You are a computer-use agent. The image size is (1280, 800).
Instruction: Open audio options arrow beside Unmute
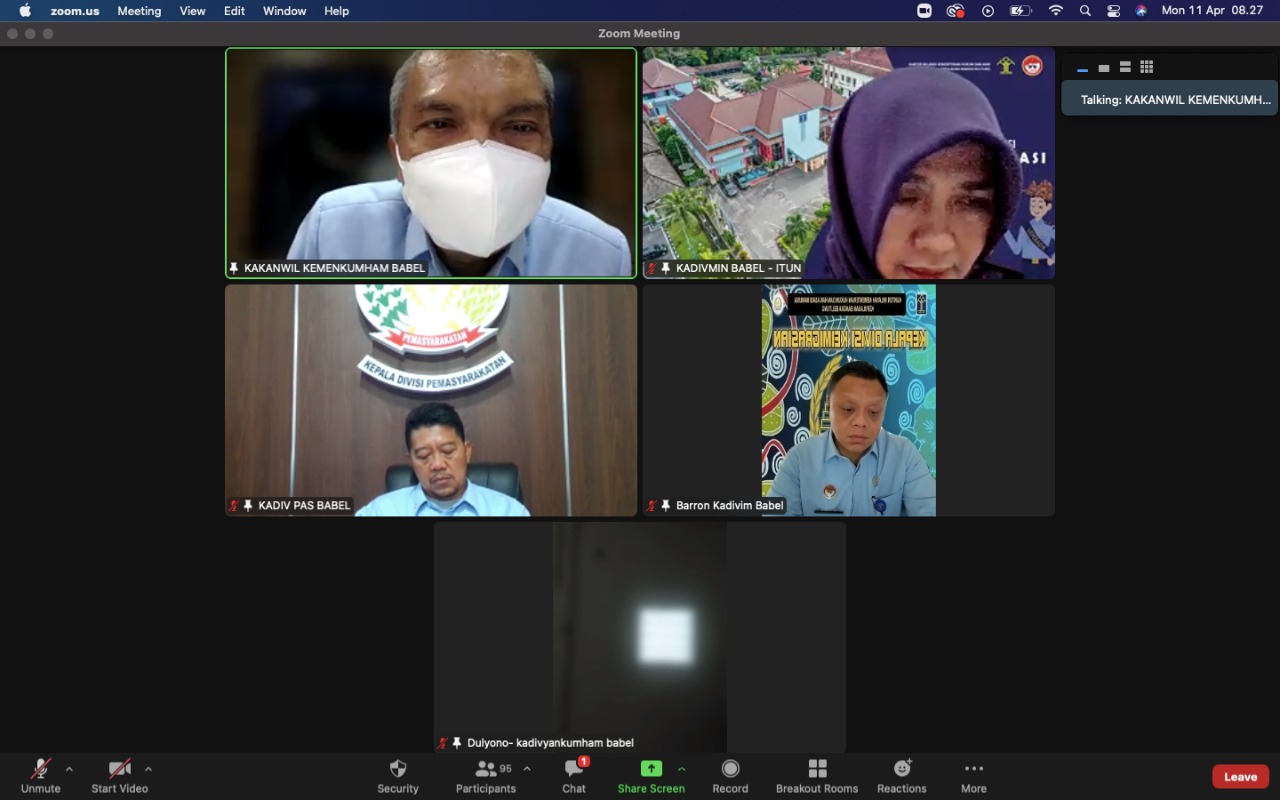click(x=69, y=769)
